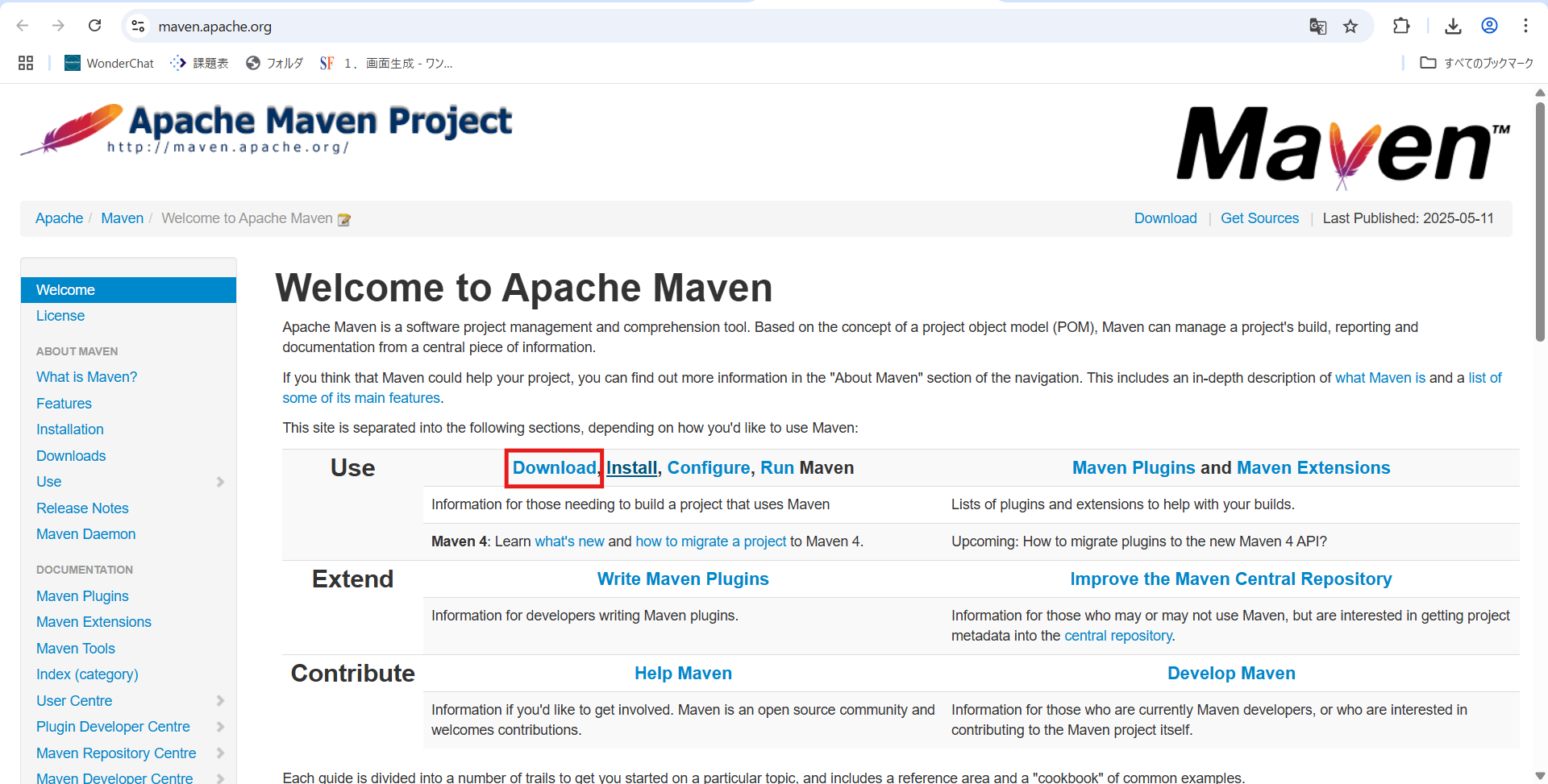Expand the Plugin Developer Centre arrow
The width and height of the screenshot is (1548, 784).
click(220, 727)
